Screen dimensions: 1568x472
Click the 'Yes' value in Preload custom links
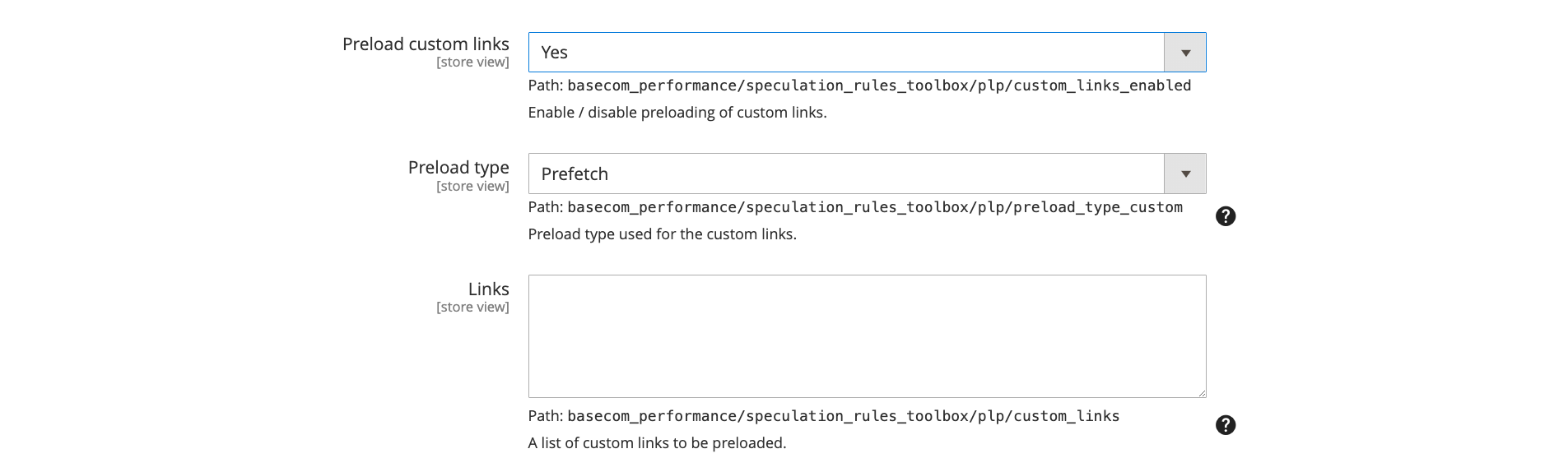pyautogui.click(x=555, y=53)
